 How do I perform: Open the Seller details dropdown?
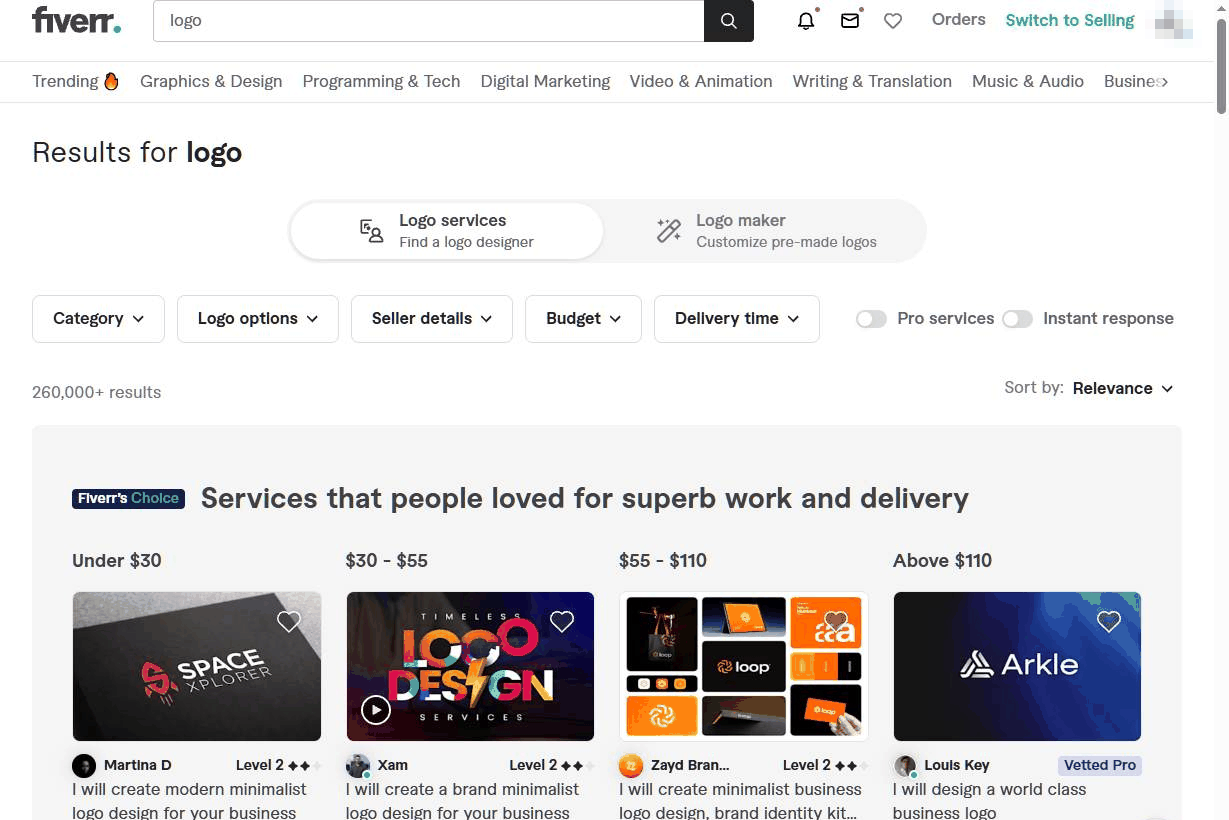(432, 319)
